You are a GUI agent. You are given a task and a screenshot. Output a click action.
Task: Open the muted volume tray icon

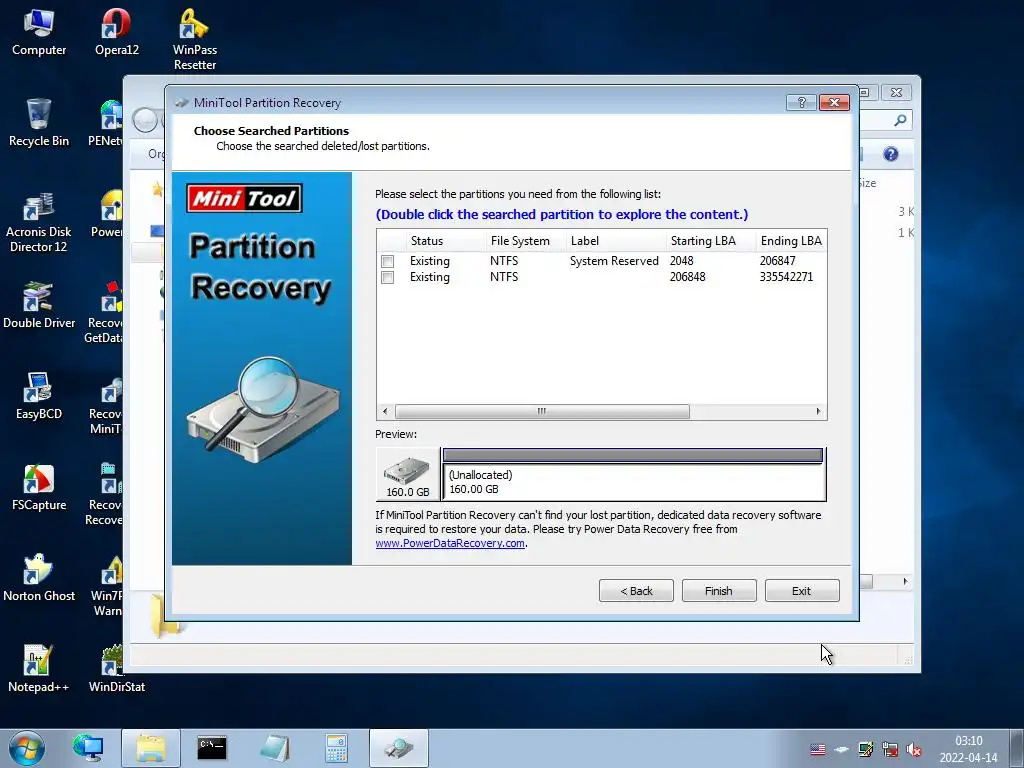tap(914, 750)
